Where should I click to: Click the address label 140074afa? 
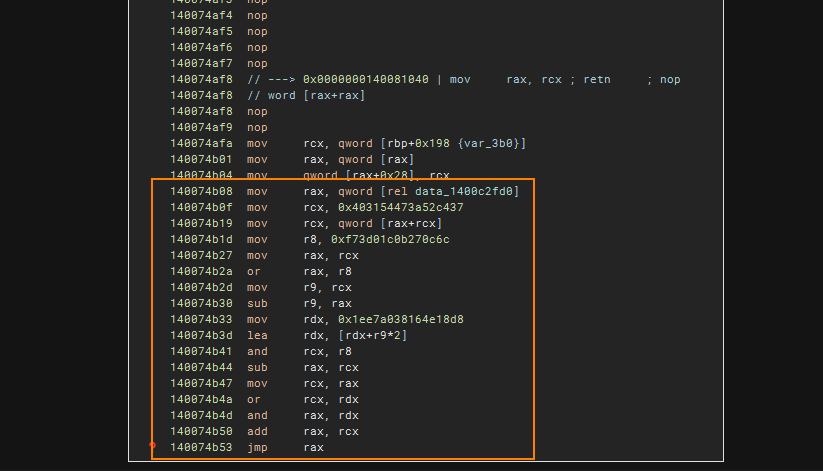[x=201, y=143]
